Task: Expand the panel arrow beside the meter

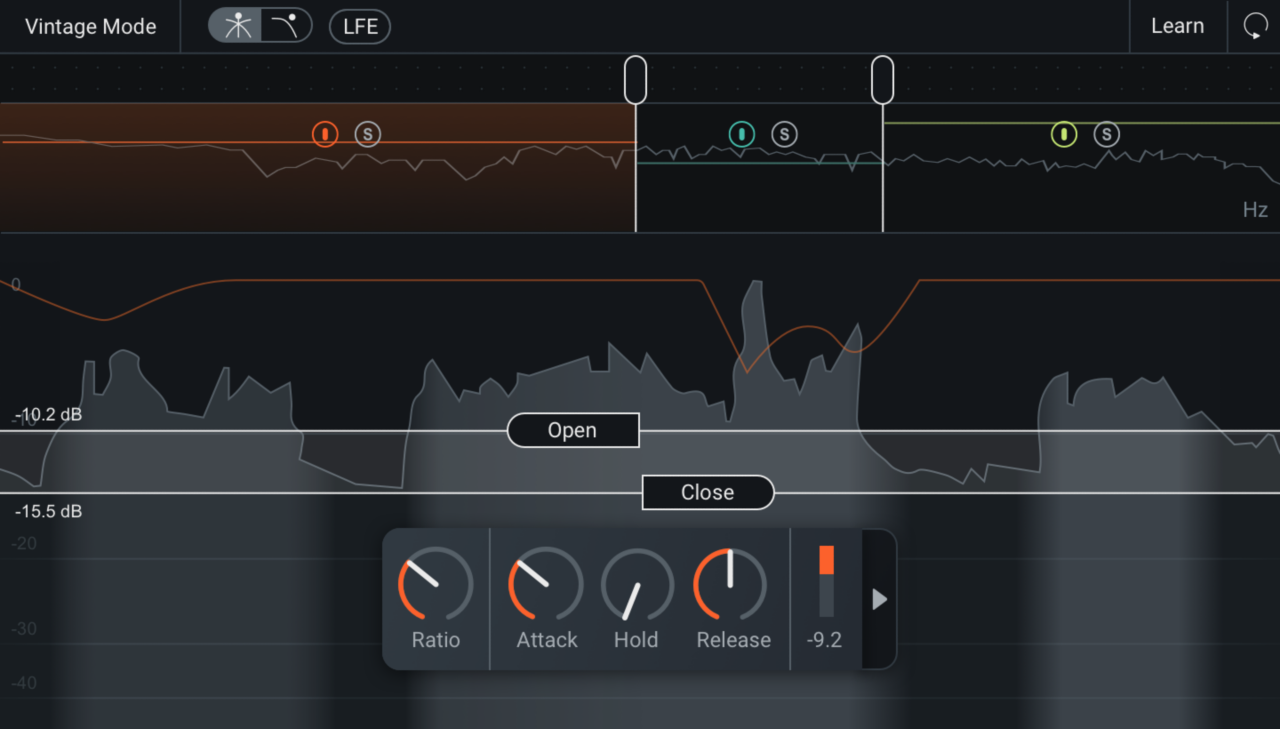Action: pyautogui.click(x=879, y=599)
